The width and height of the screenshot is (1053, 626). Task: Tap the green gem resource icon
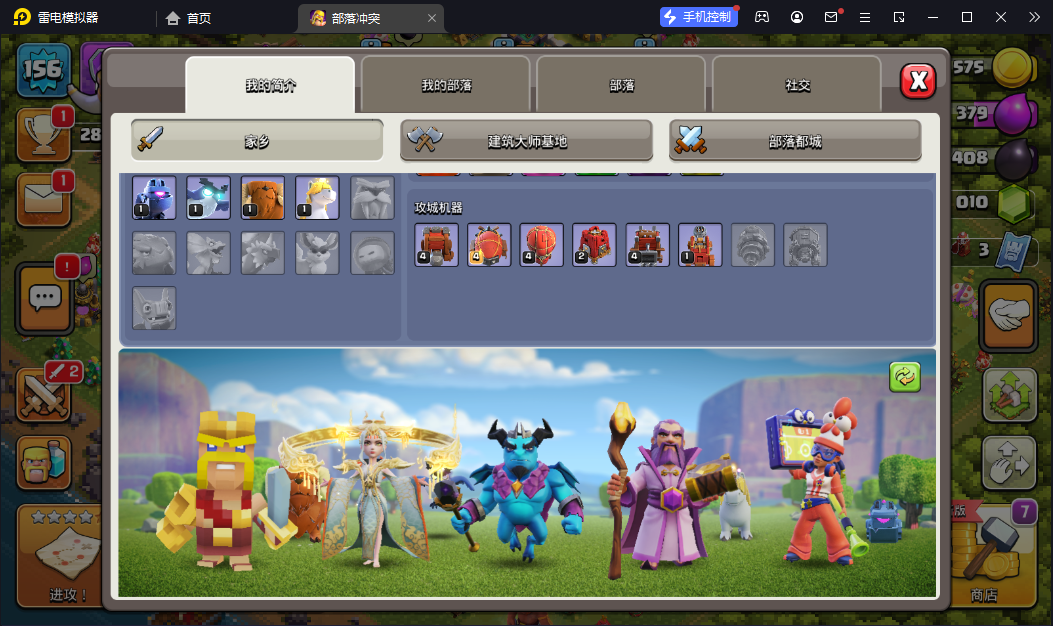[x=1014, y=203]
